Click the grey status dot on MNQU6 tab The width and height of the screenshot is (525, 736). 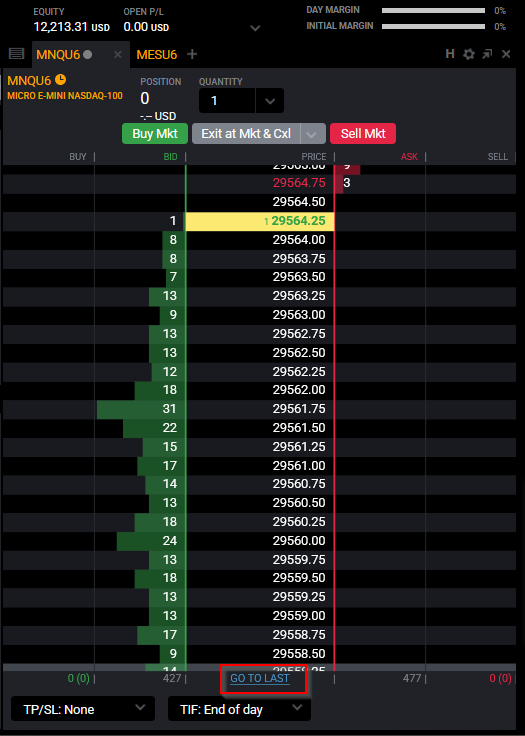click(87, 54)
